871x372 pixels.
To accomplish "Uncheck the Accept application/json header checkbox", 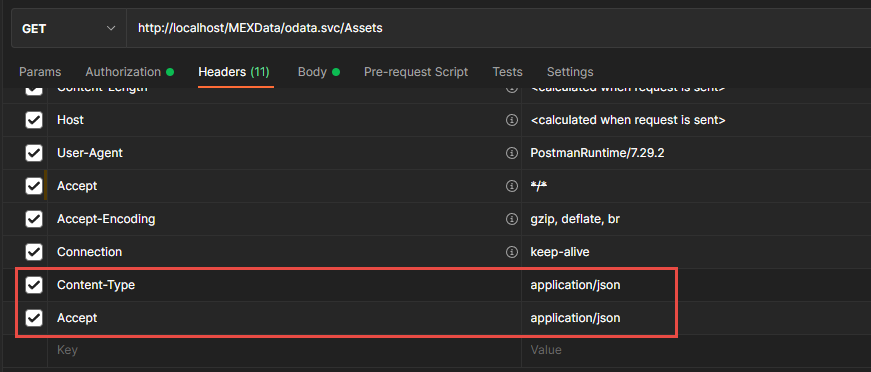I will coord(34,318).
